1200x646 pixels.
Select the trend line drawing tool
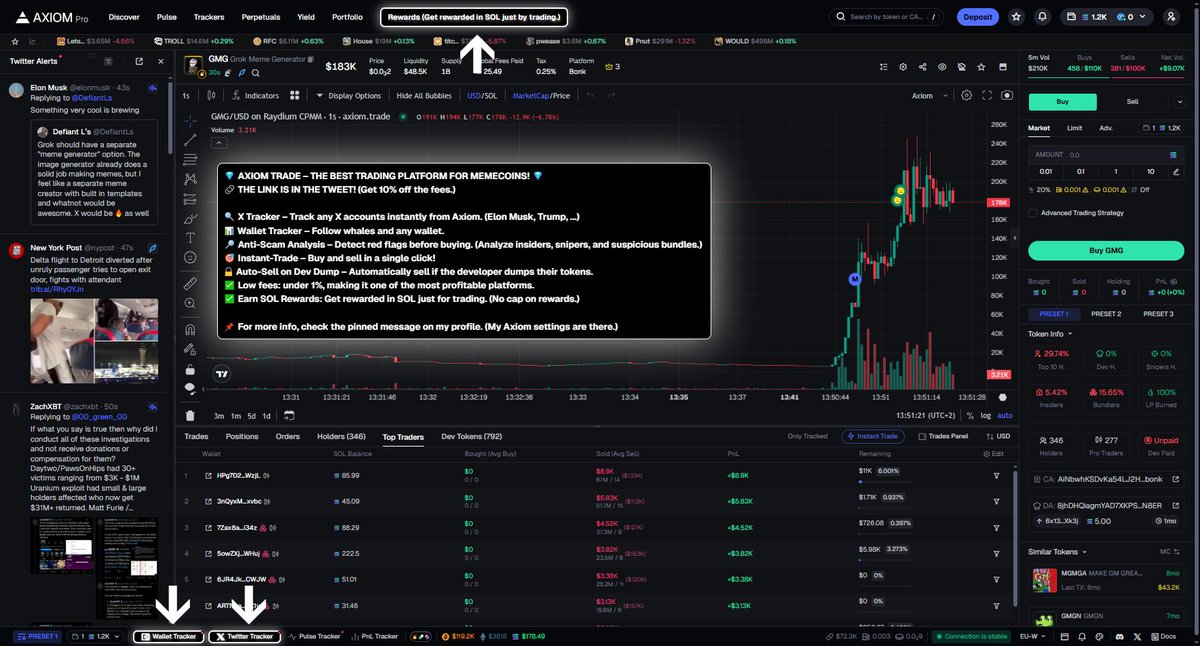point(190,142)
